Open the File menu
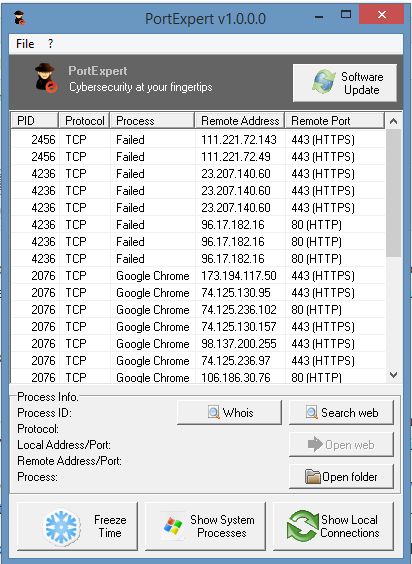Image resolution: width=412 pixels, height=564 pixels. point(25,44)
